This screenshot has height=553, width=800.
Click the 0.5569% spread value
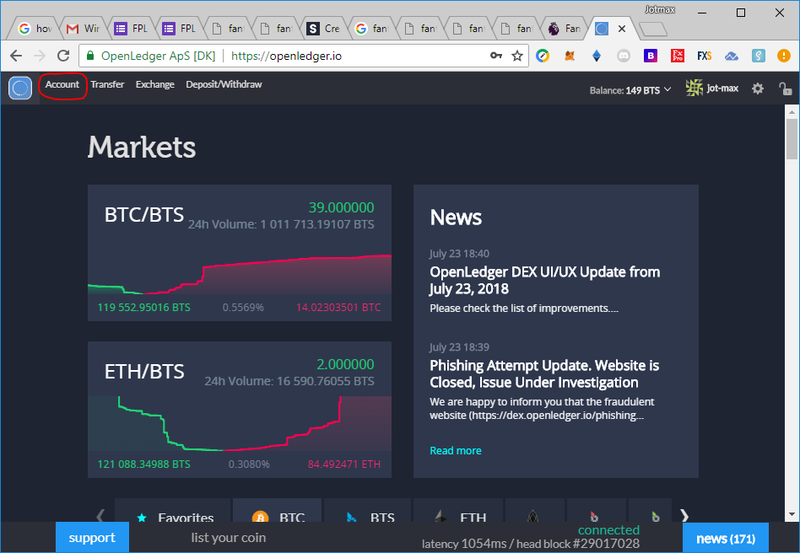(x=243, y=307)
